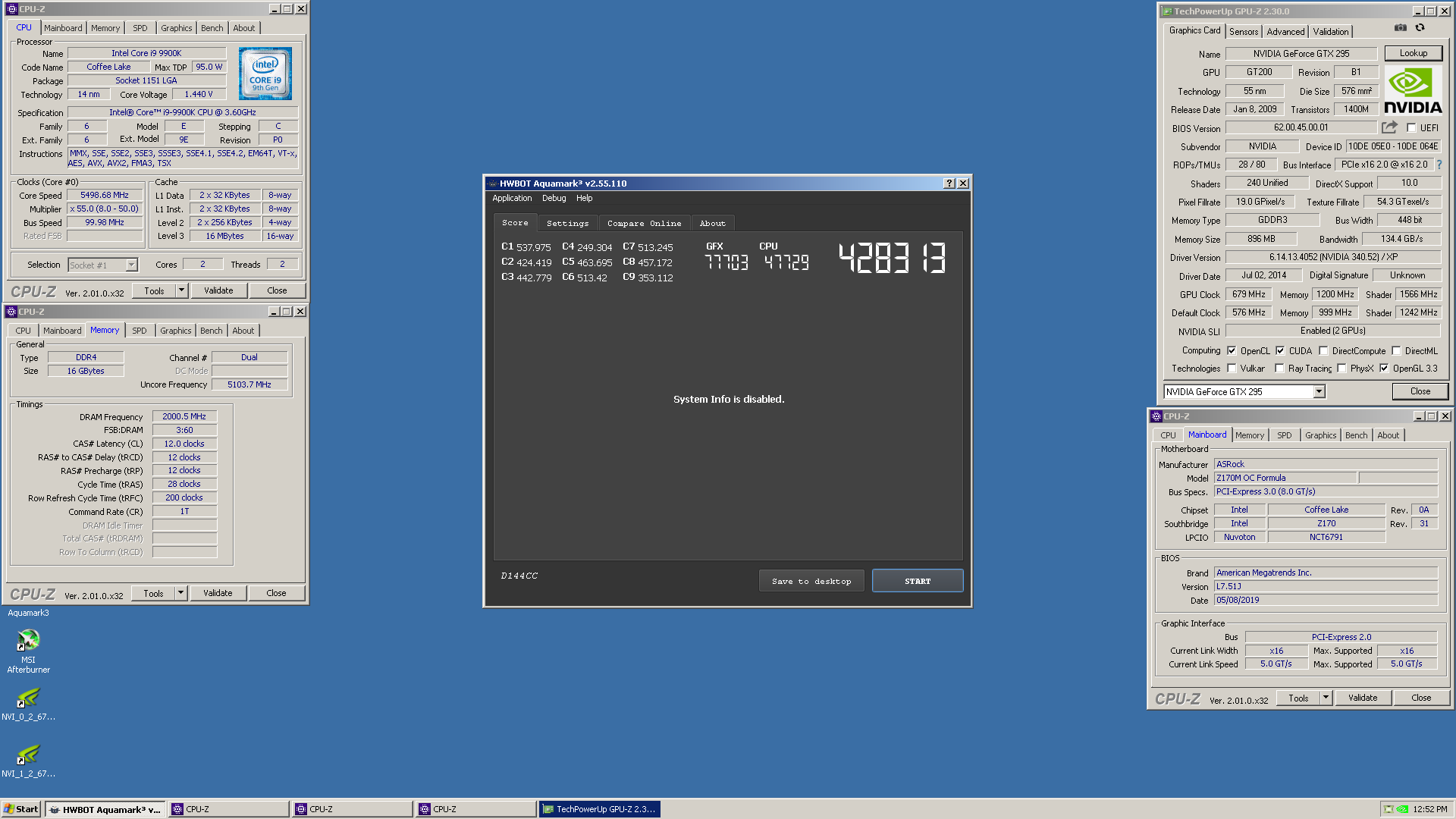Click taskbar clock showing 12:52 PM
This screenshot has height=819, width=1456.
[x=1429, y=809]
